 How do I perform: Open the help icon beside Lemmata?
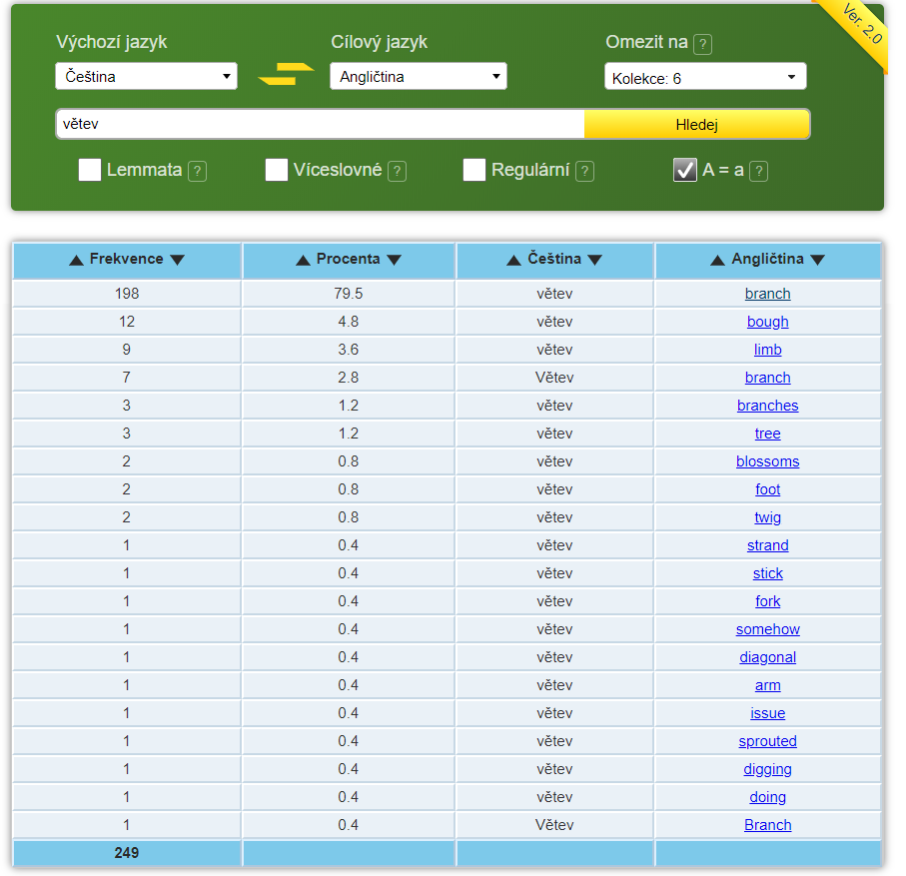point(197,171)
